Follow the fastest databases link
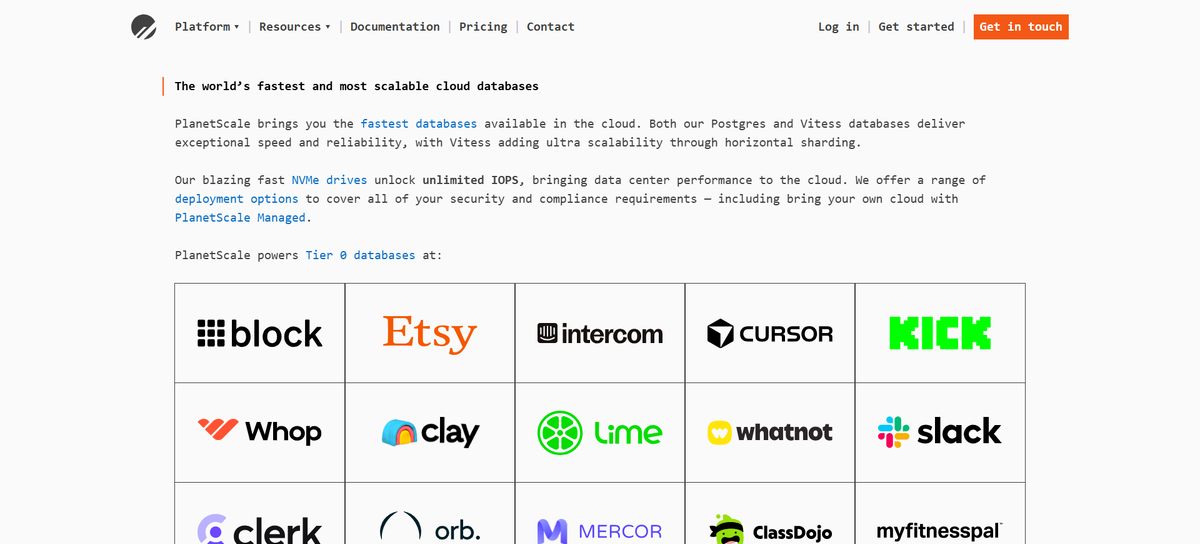Image resolution: width=1200 pixels, height=544 pixels. (x=419, y=124)
